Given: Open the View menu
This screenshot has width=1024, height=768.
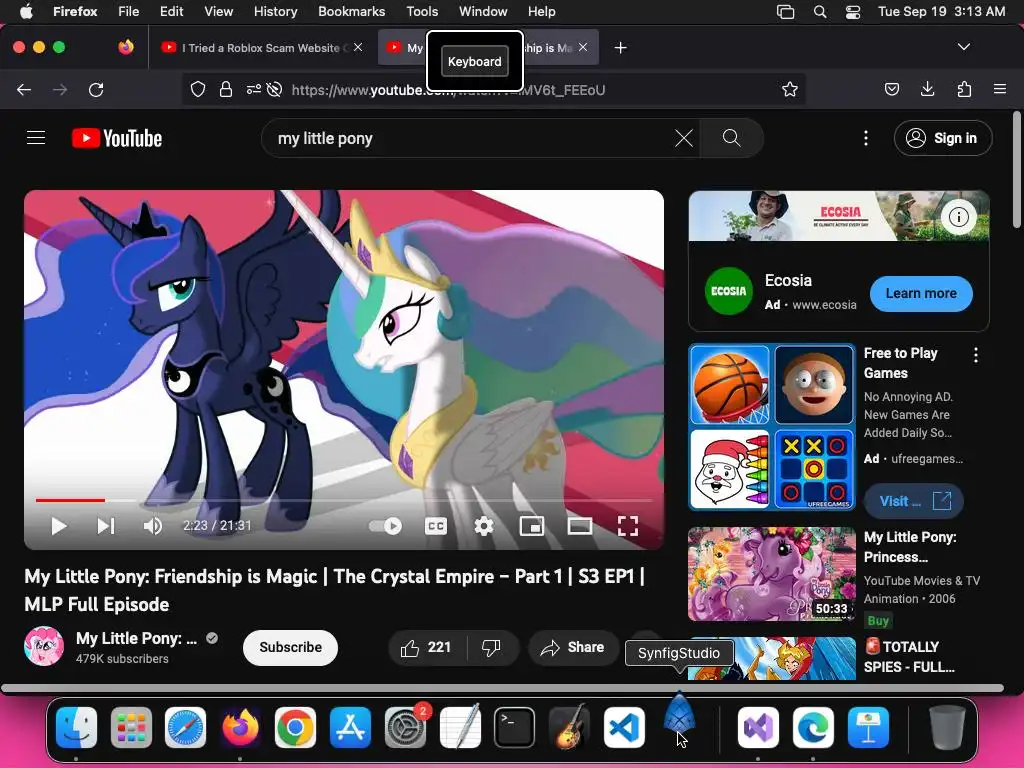Looking at the screenshot, I should pos(218,11).
